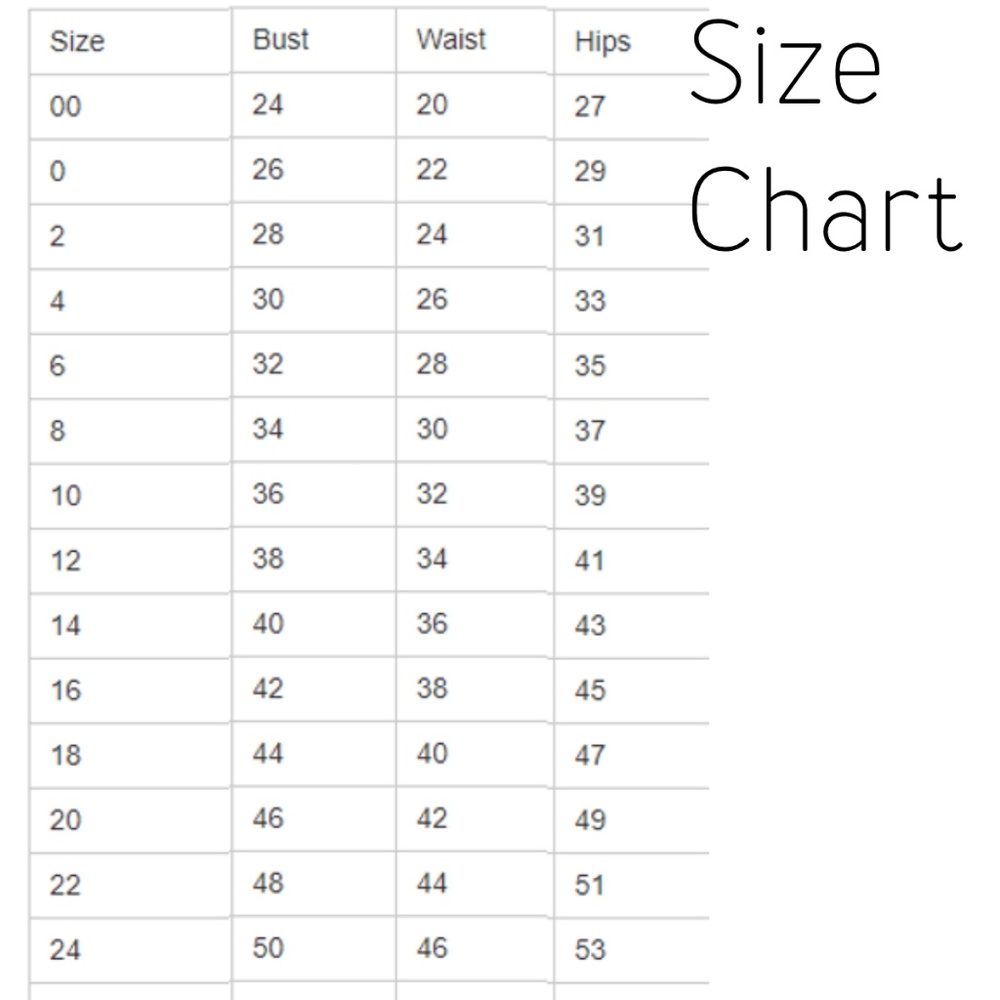
Task: Select the hips value 27 cell
Action: coord(590,106)
